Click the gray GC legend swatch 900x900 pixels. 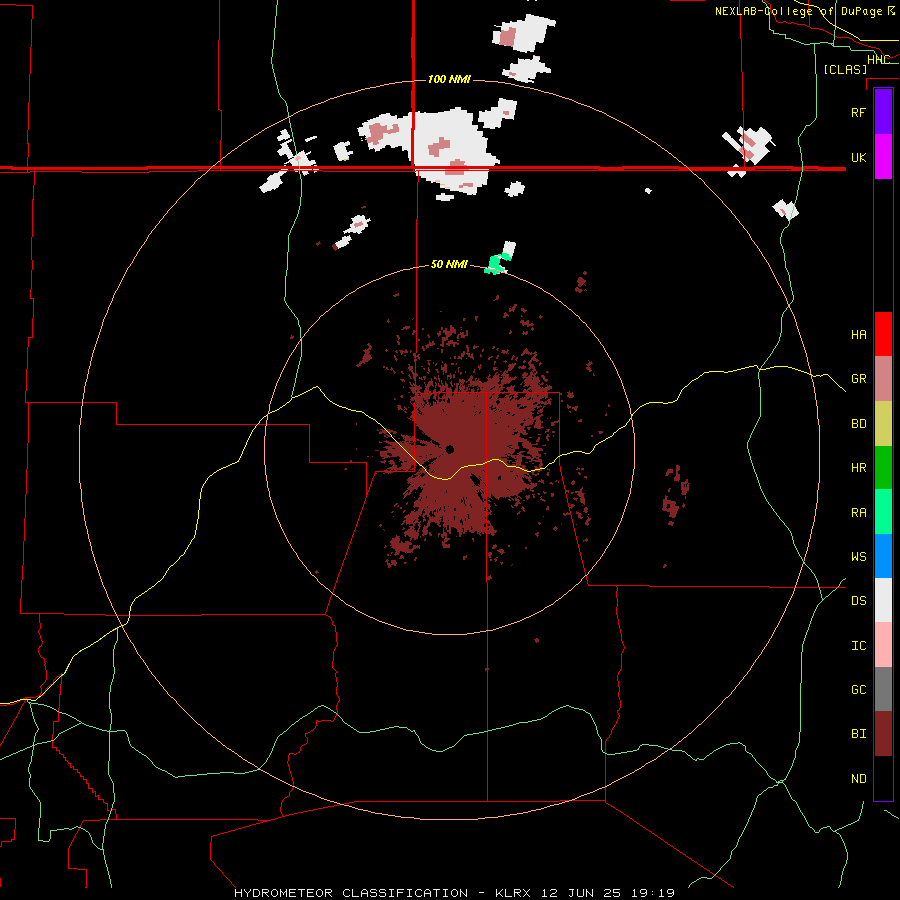pyautogui.click(x=883, y=689)
